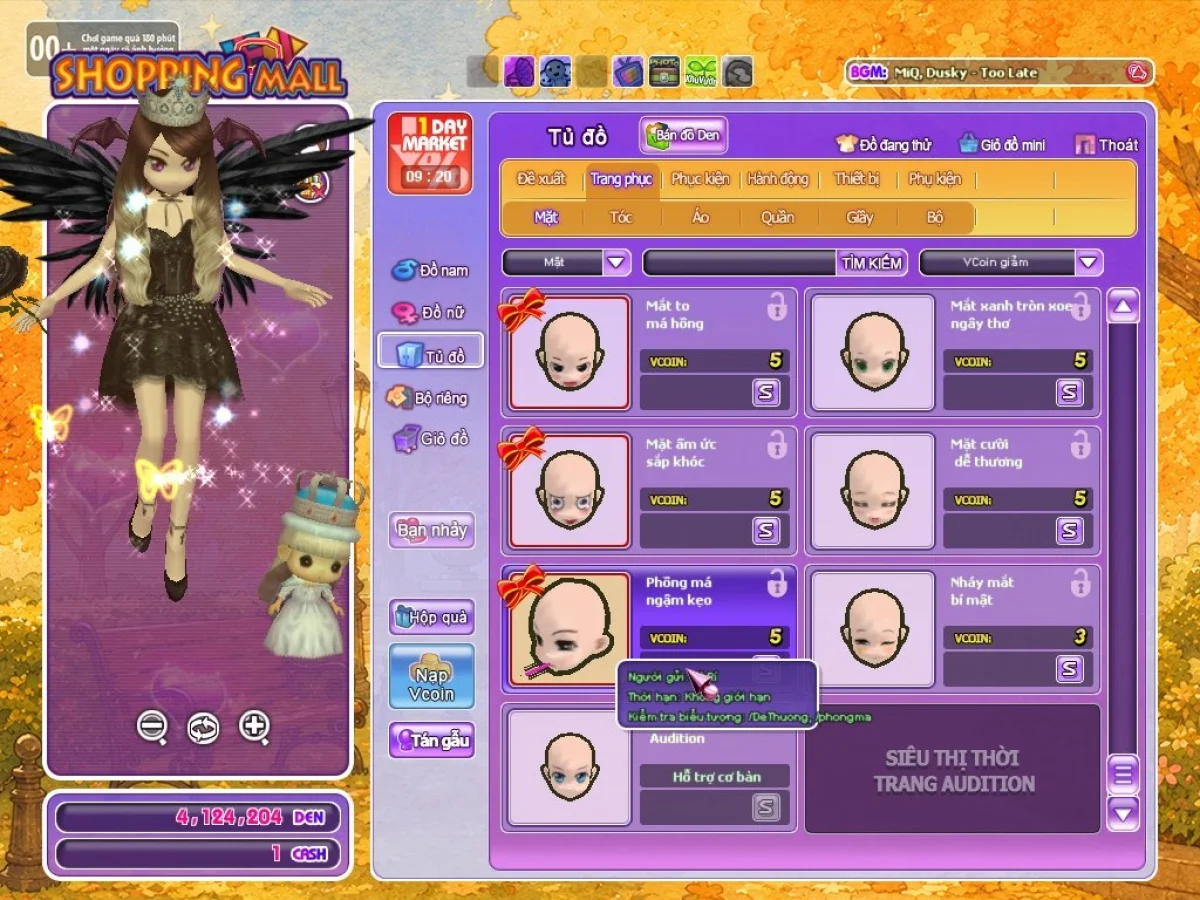
Task: Open the Photo camera icon
Action: click(x=664, y=71)
